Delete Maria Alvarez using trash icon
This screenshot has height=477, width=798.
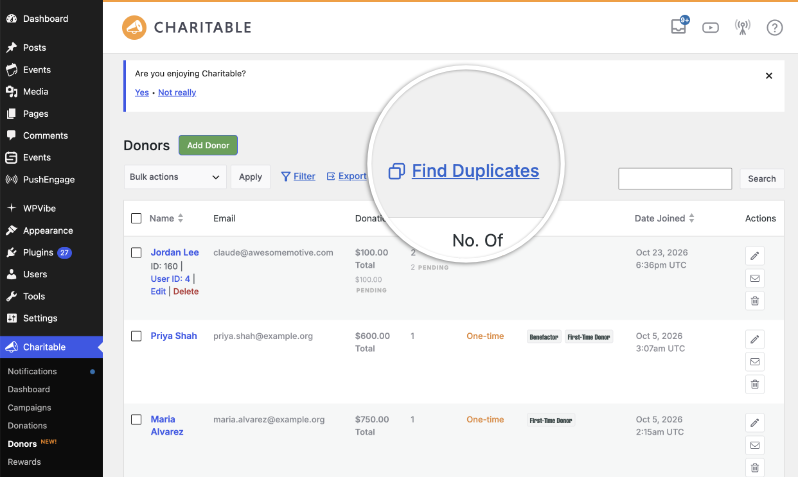pos(755,467)
